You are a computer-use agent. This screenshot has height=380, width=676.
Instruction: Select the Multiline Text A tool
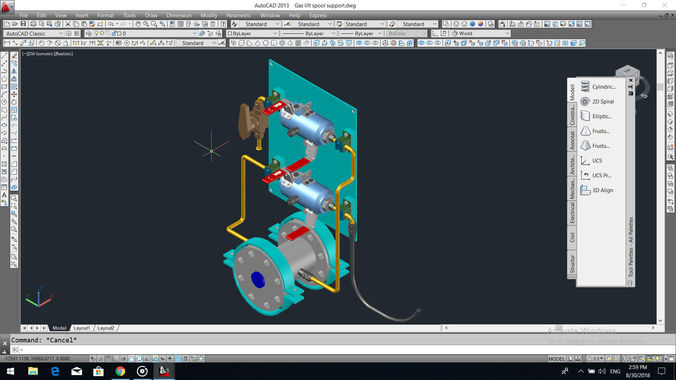pos(4,195)
